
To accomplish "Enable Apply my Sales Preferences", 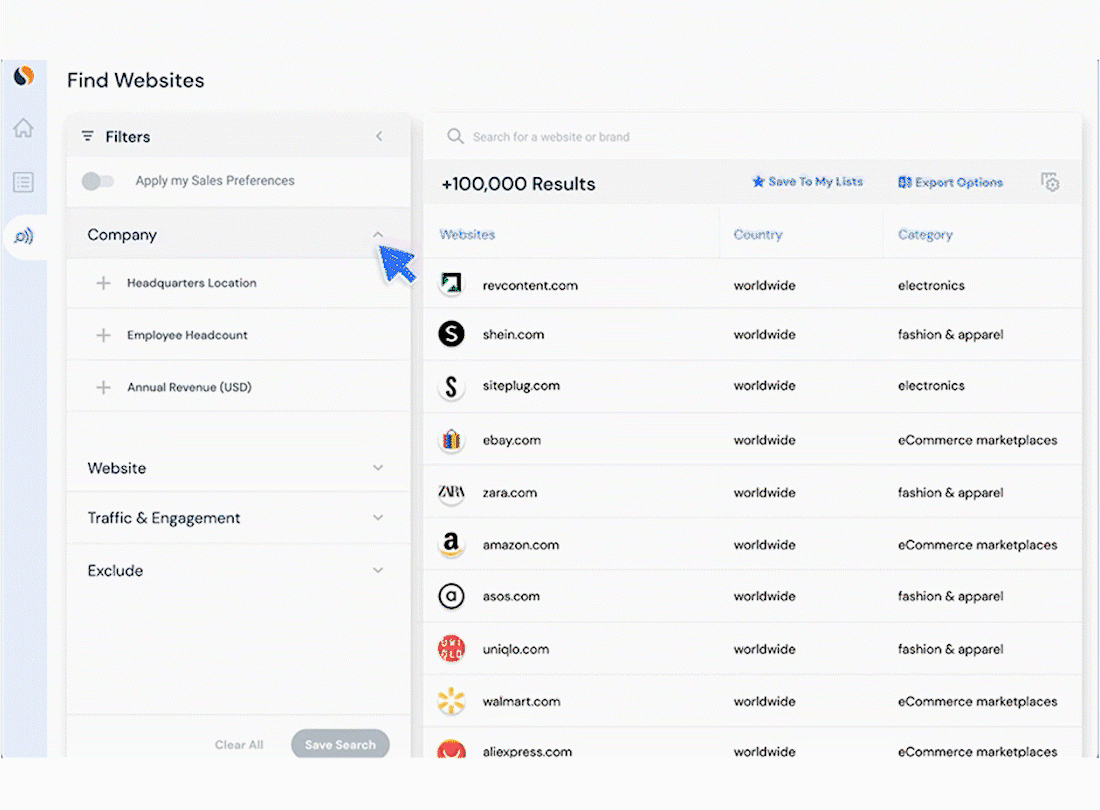I will (x=97, y=181).
